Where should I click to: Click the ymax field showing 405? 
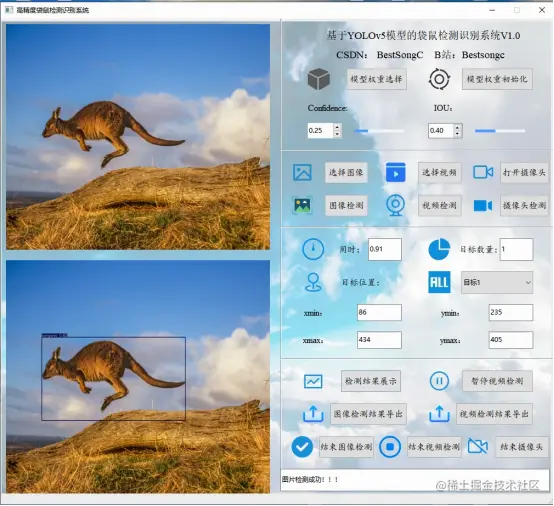tap(511, 340)
